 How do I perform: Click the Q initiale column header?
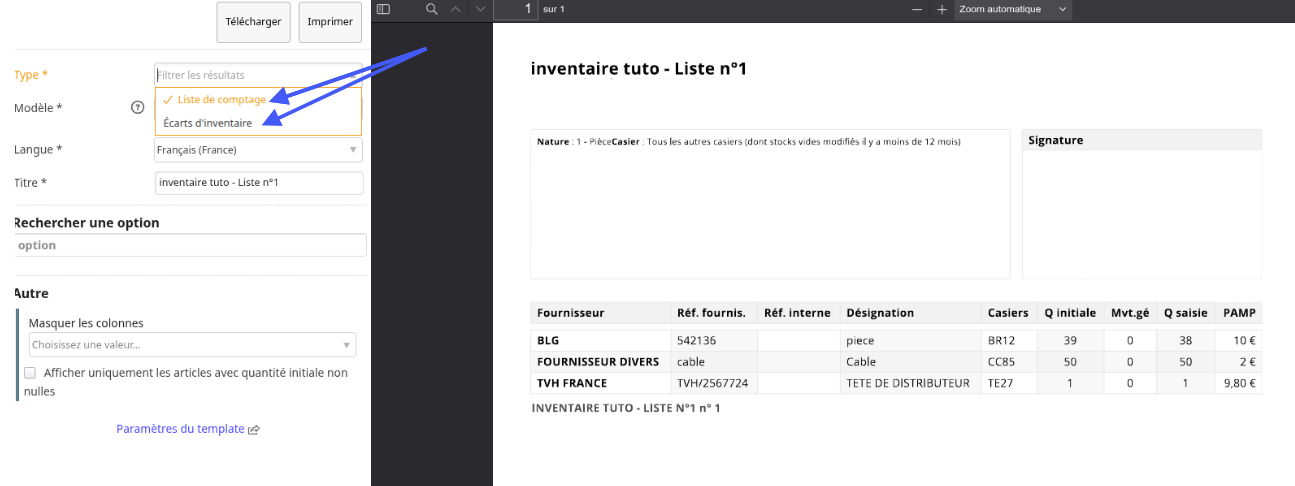(1070, 313)
